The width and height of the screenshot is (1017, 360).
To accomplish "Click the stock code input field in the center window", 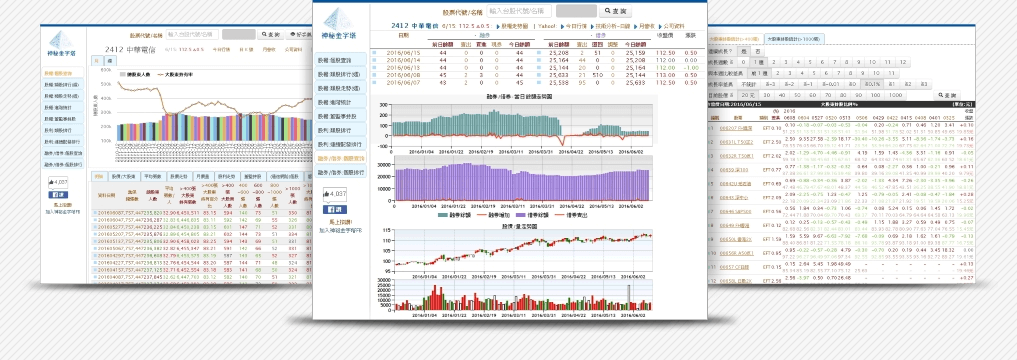I will click(519, 11).
